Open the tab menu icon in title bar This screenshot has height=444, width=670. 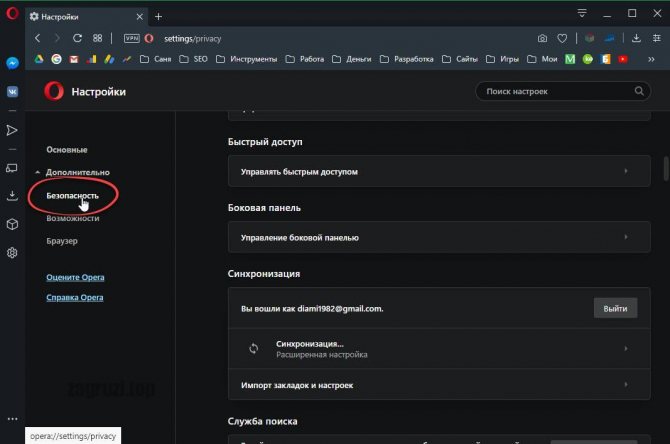pyautogui.click(x=582, y=13)
